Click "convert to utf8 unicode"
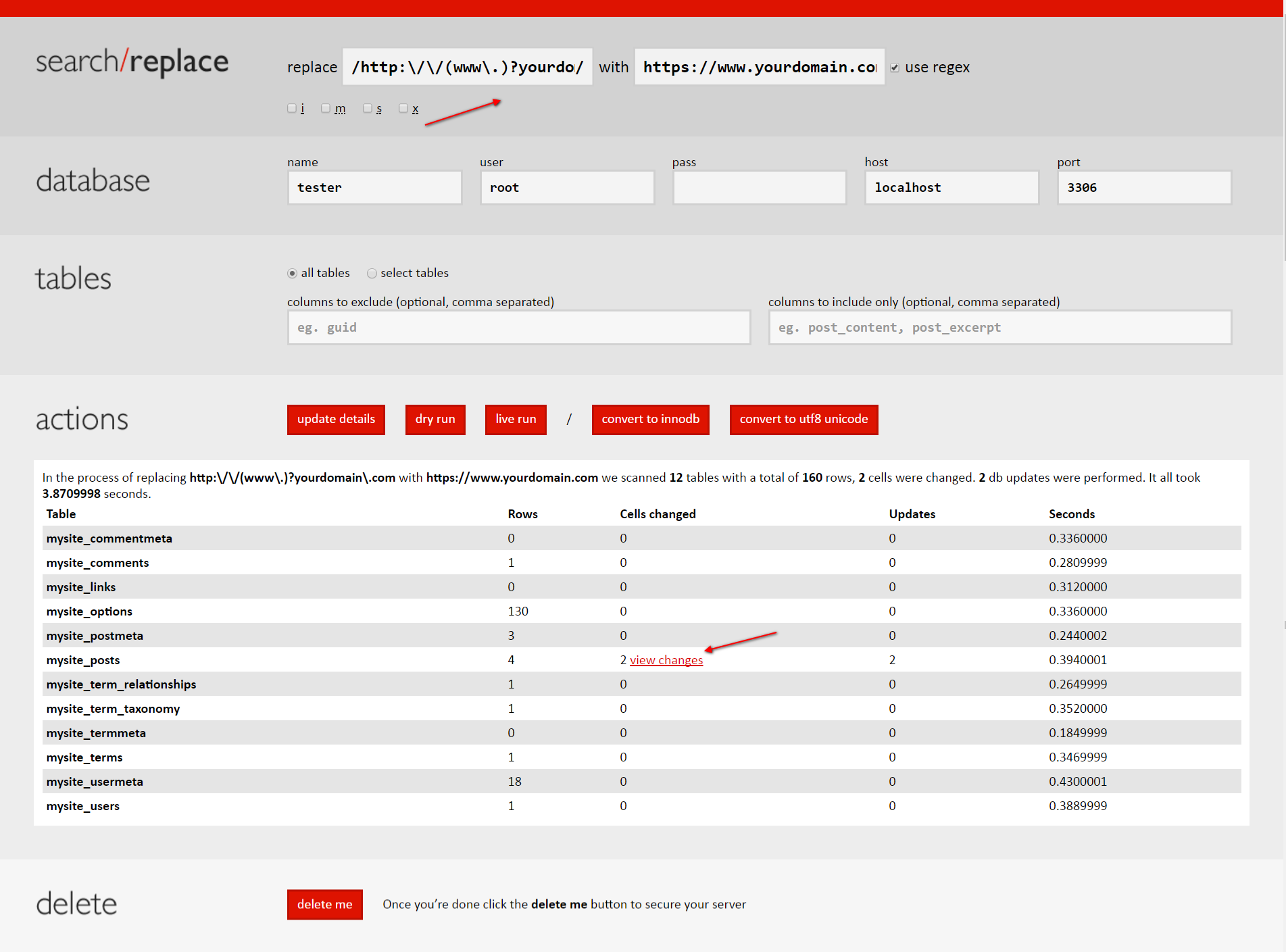The width and height of the screenshot is (1286, 952). click(803, 419)
